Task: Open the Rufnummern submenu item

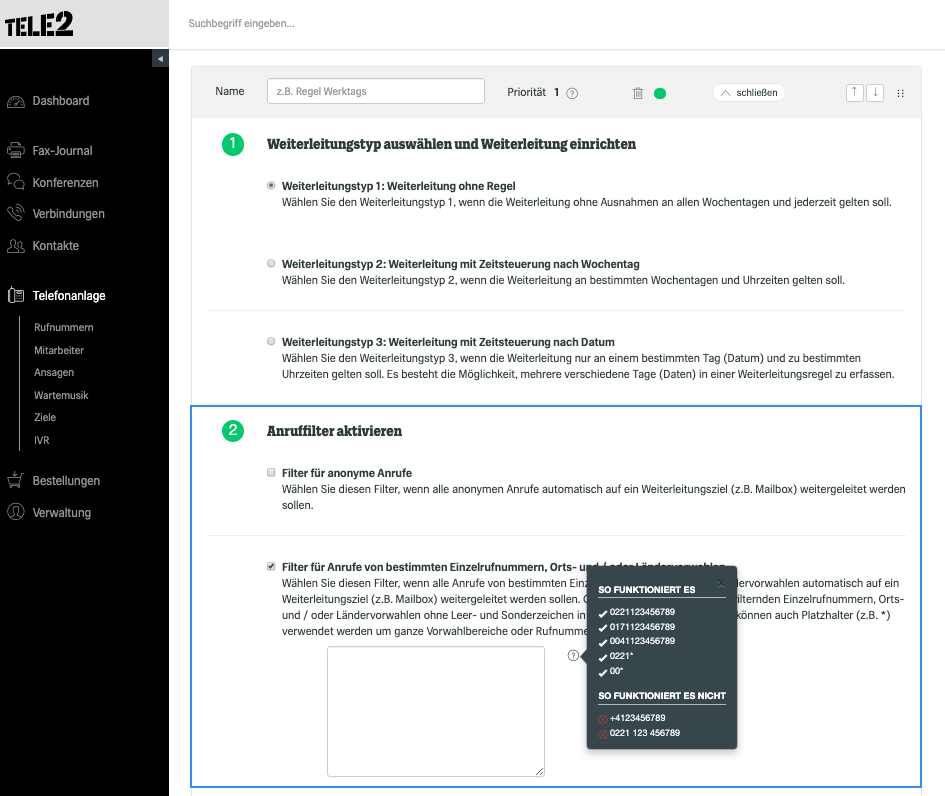Action: point(64,327)
